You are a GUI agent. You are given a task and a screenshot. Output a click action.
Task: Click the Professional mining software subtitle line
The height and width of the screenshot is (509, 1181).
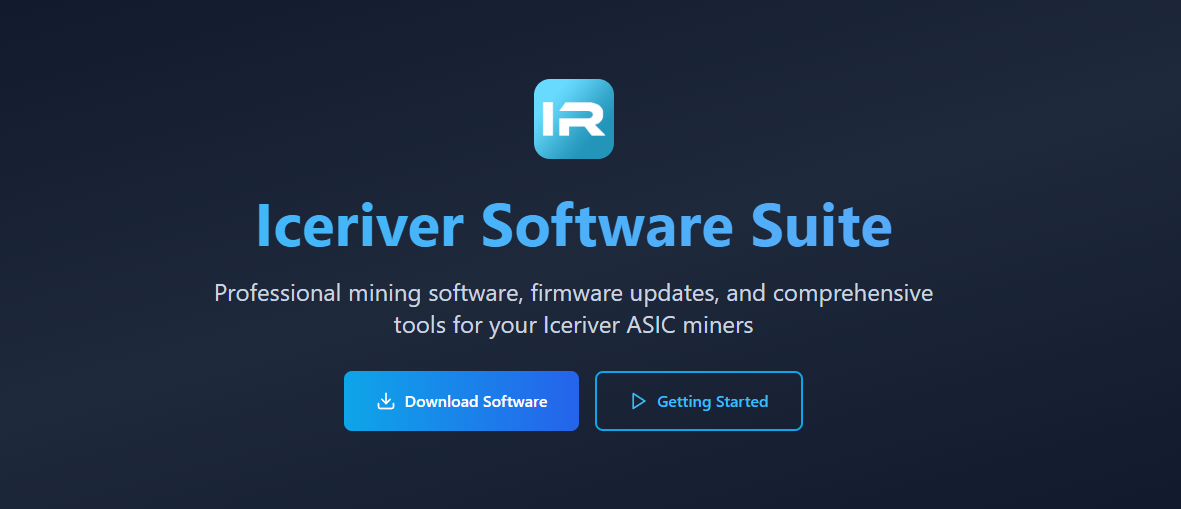click(x=574, y=293)
